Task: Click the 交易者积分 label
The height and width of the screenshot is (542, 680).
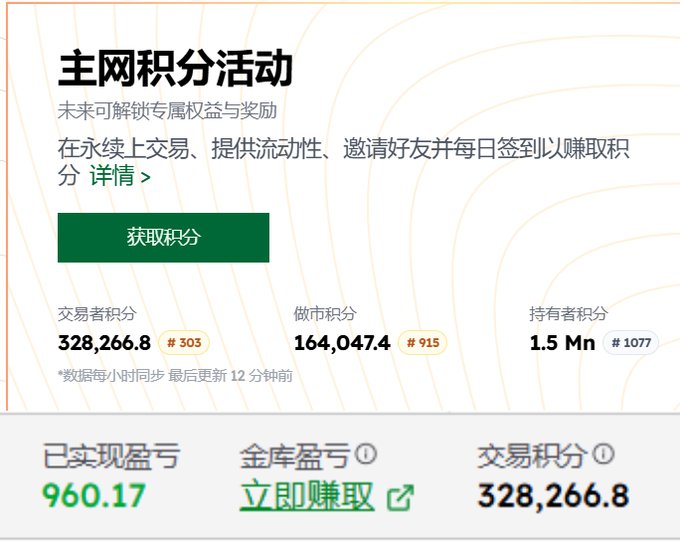Action: click(x=97, y=314)
